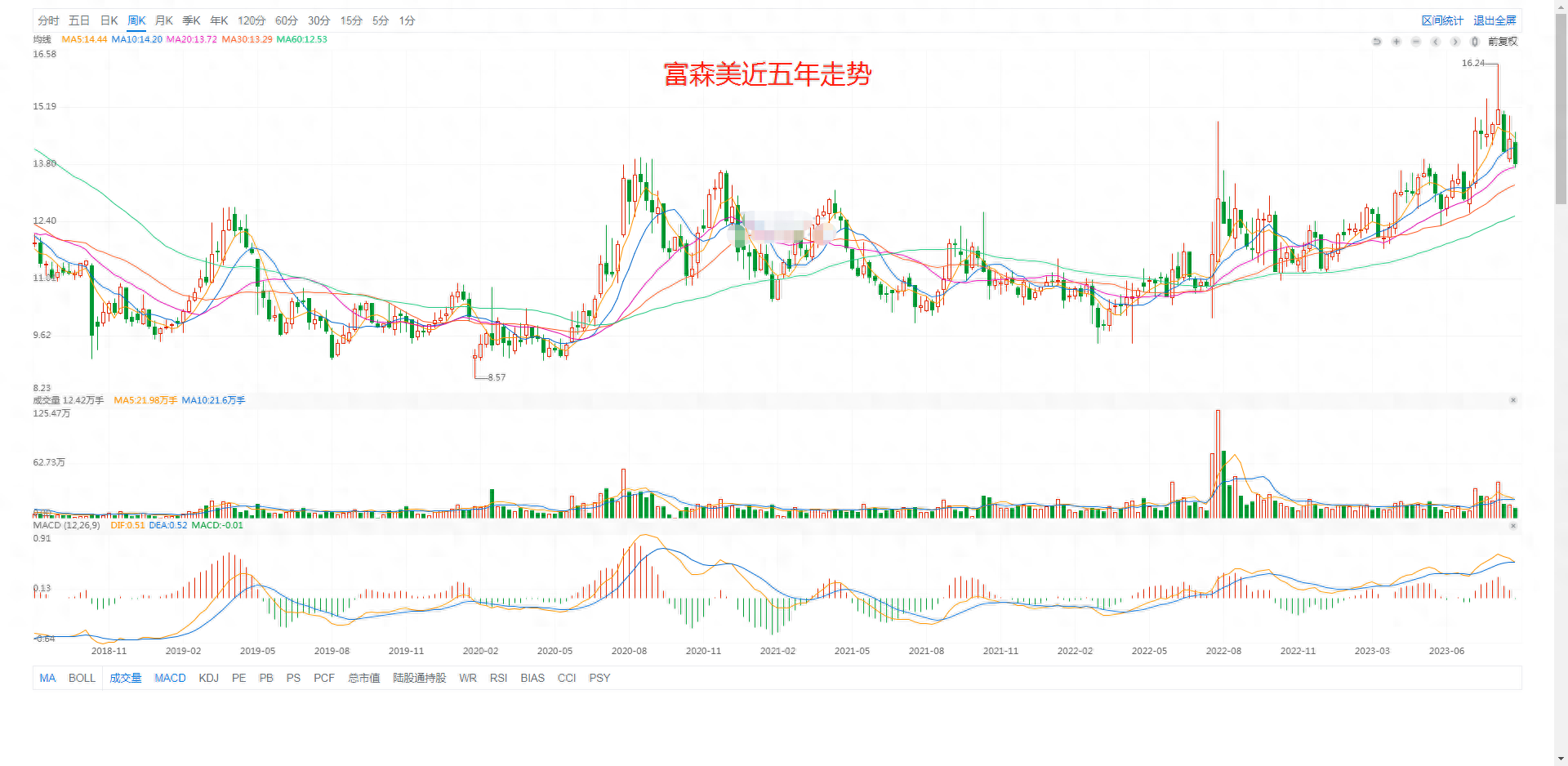This screenshot has width=1568, height=766.
Task: Shift chart left with the left arrow icon
Action: click(x=1436, y=42)
